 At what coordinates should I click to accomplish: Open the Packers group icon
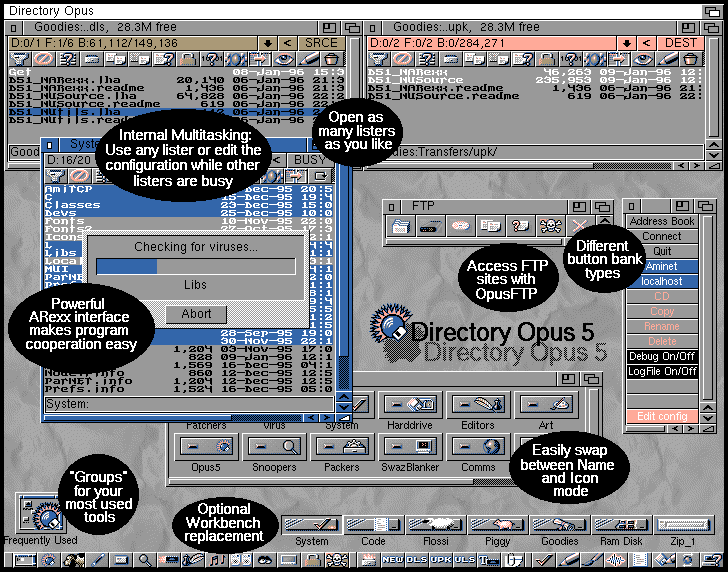click(342, 447)
